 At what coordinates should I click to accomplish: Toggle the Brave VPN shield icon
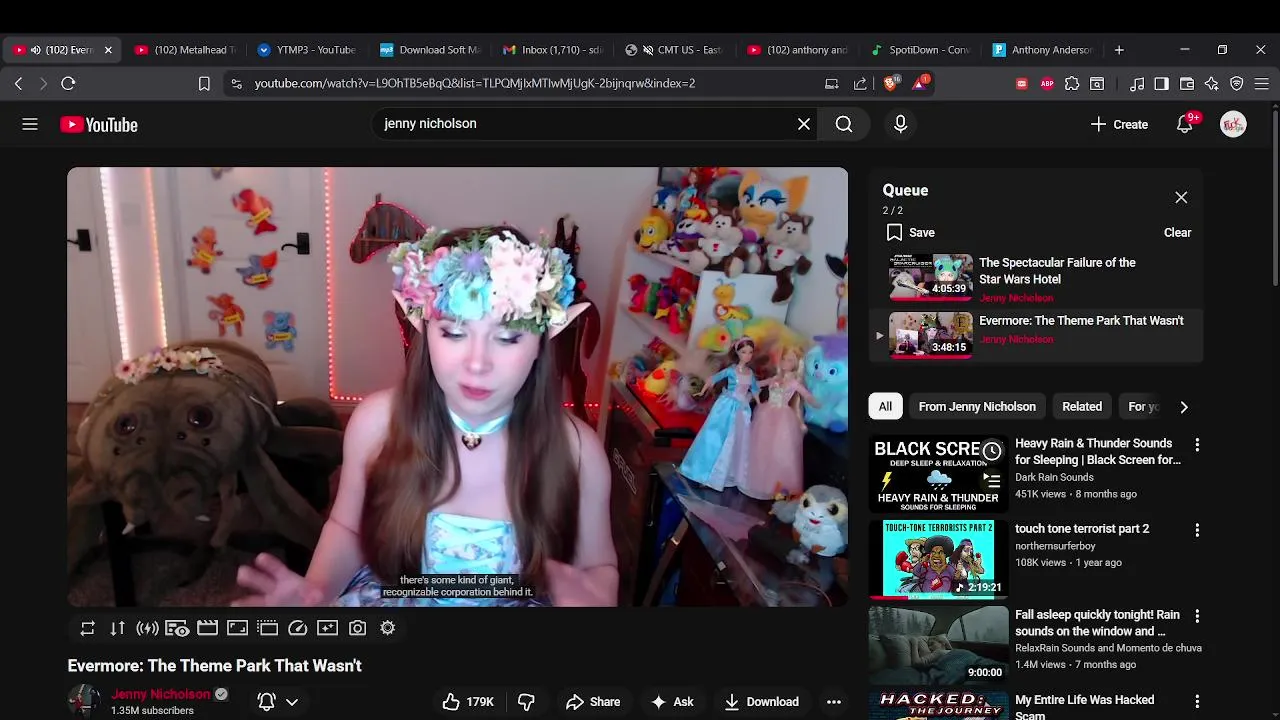(x=1237, y=84)
